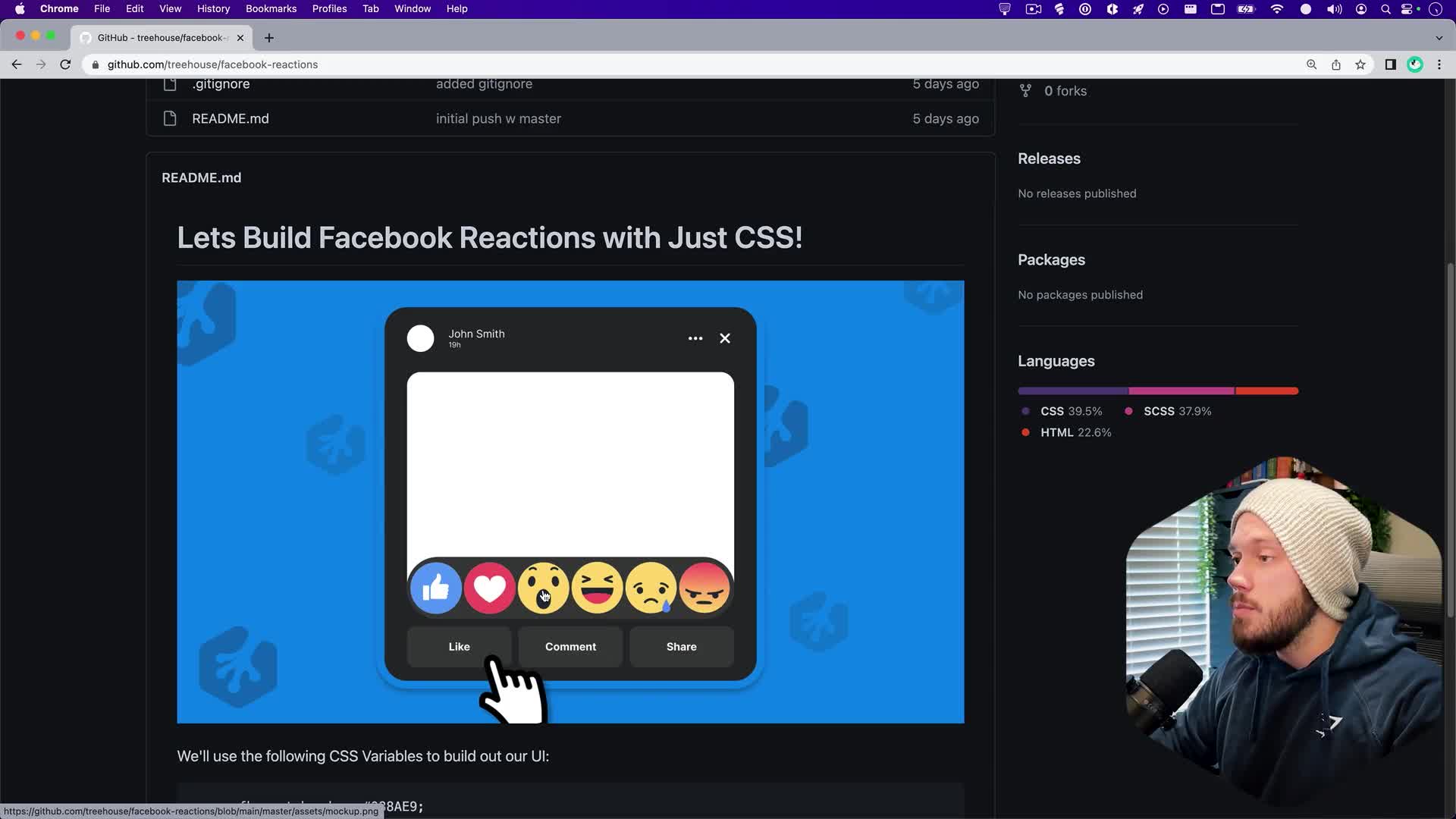Click the volume icon to adjust sound

click(x=1334, y=9)
